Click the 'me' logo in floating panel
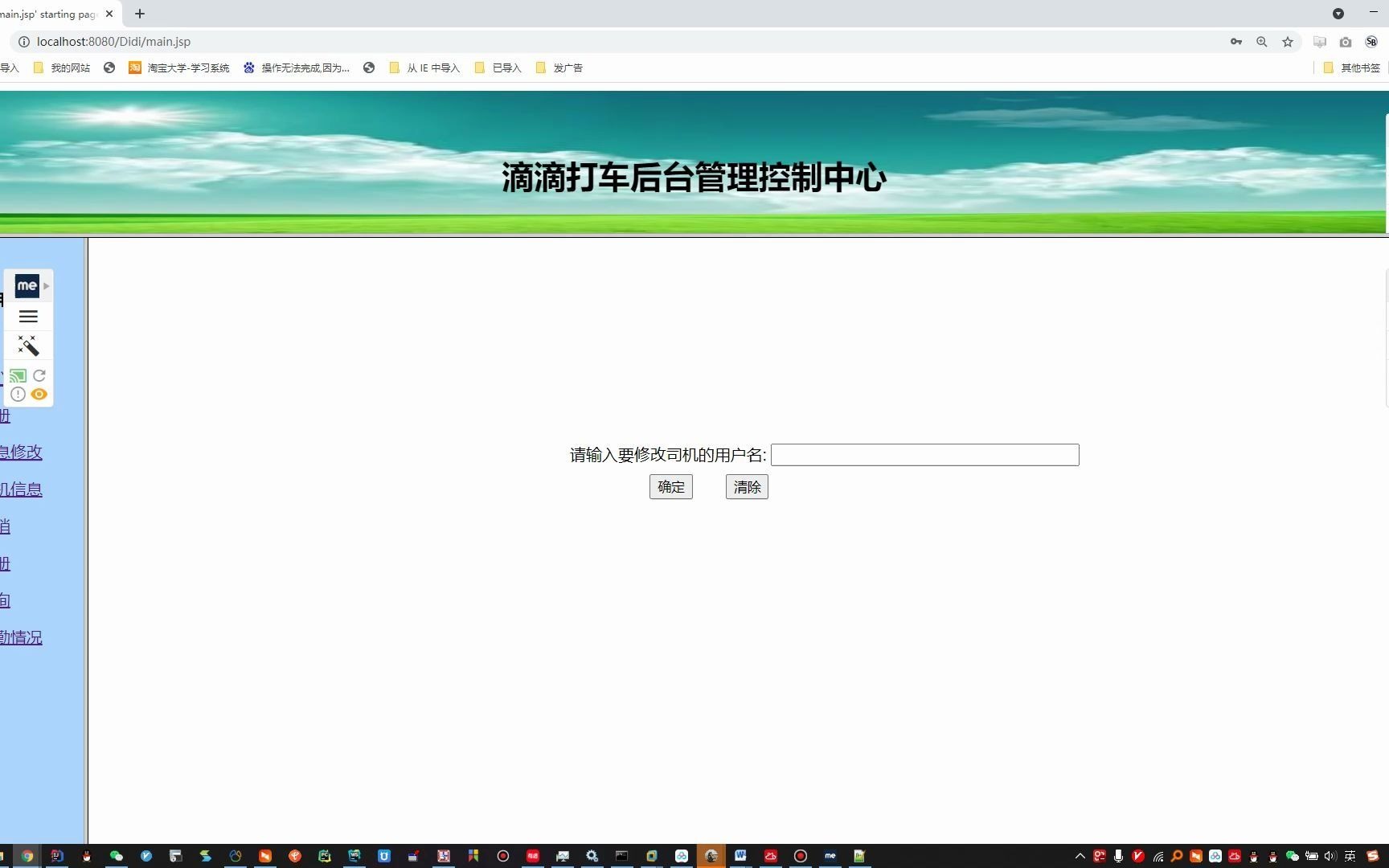The height and width of the screenshot is (868, 1389). click(x=27, y=285)
